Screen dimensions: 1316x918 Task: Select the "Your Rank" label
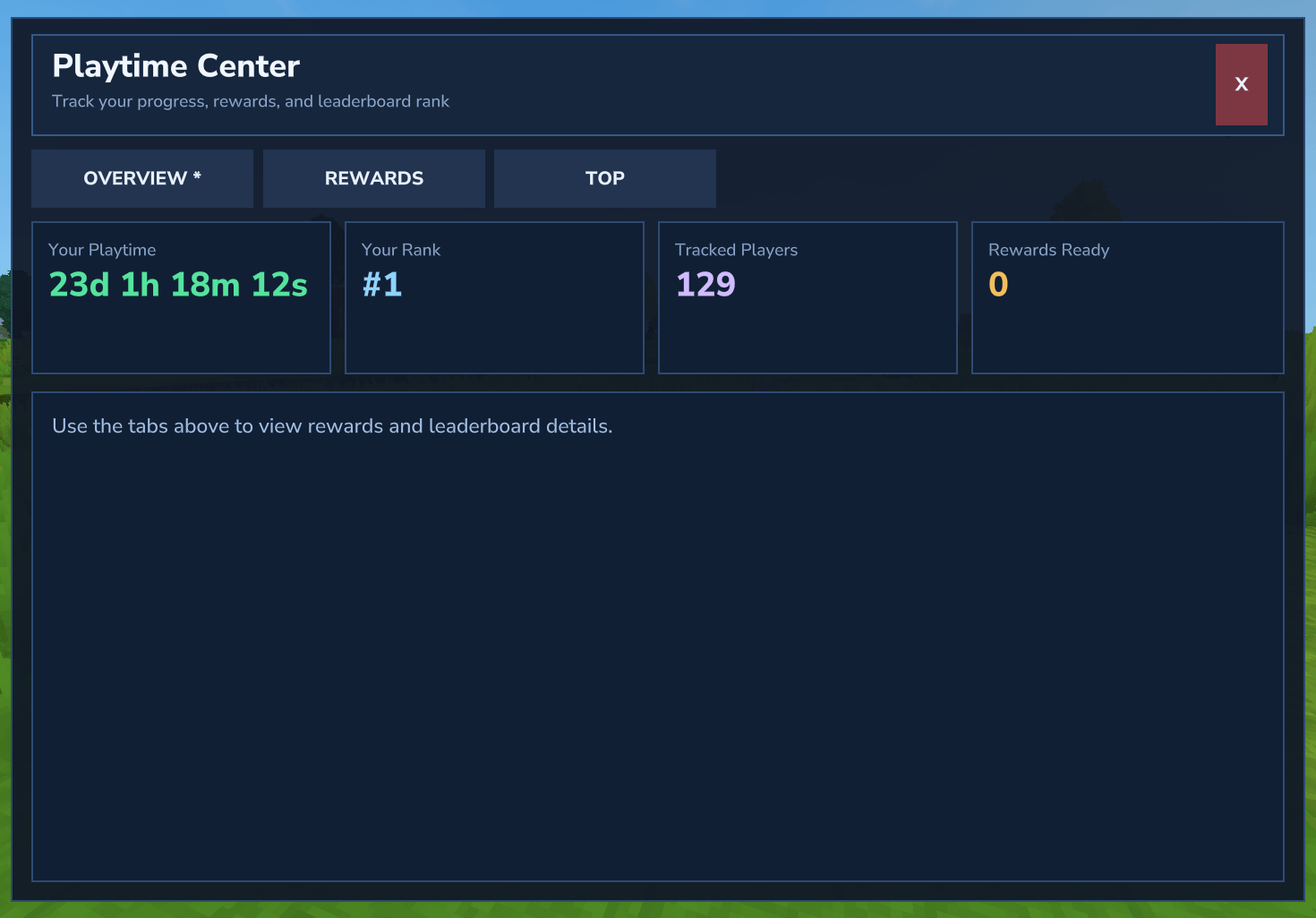401,250
